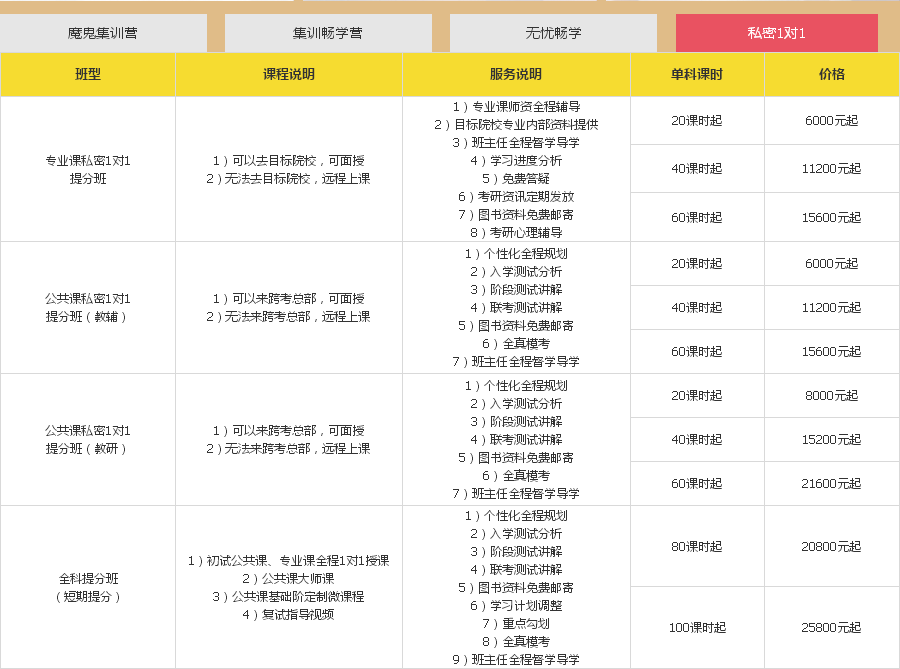This screenshot has height=669, width=900.
Task: Click the 班型 column header
Action: pos(88,74)
